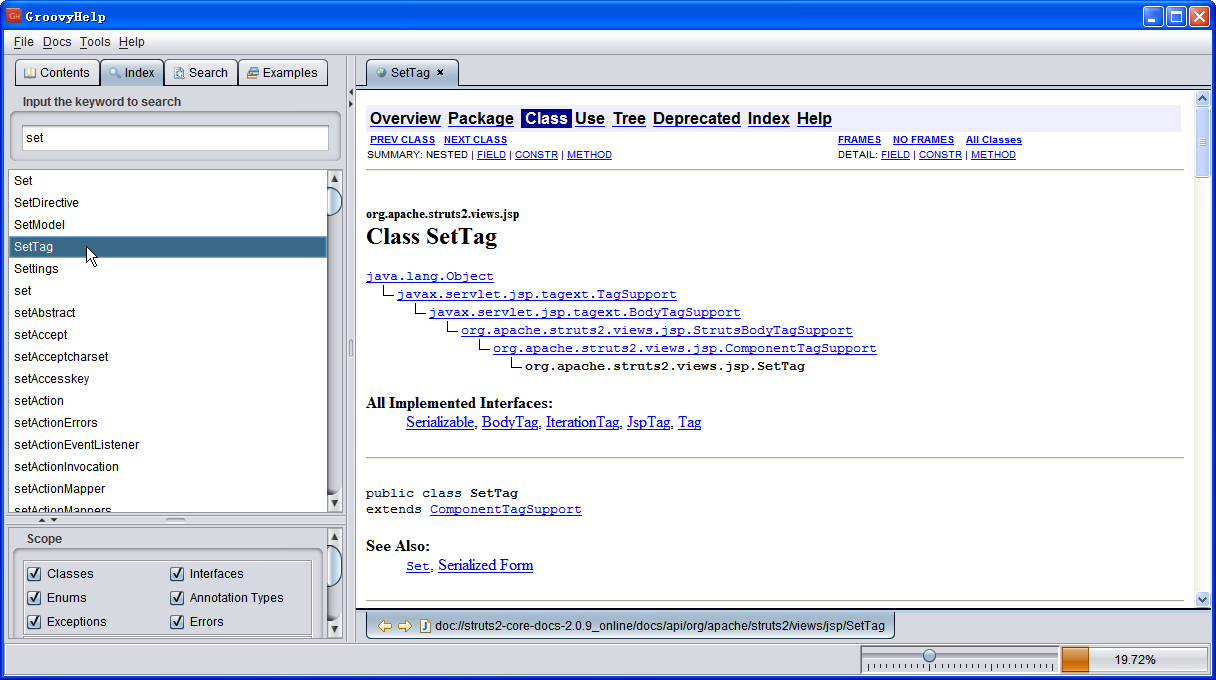Image resolution: width=1216 pixels, height=680 pixels.
Task: Click the page icon beside the doc URL
Action: (x=425, y=626)
